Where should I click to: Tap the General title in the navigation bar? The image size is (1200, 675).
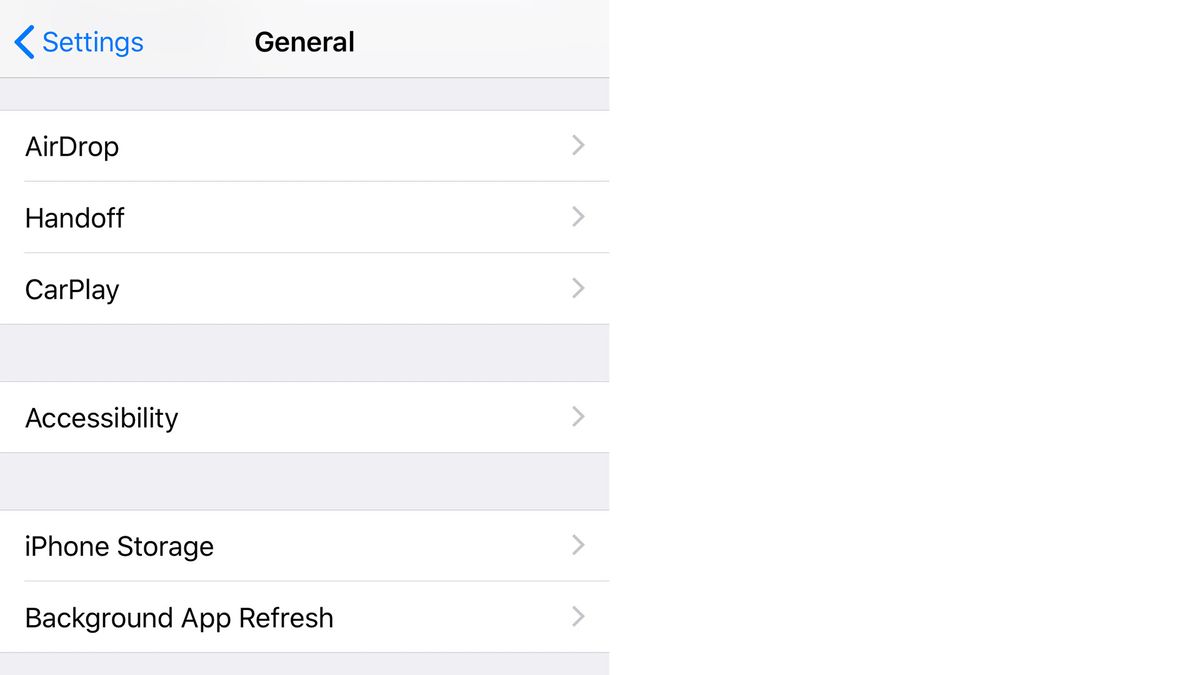click(x=304, y=41)
